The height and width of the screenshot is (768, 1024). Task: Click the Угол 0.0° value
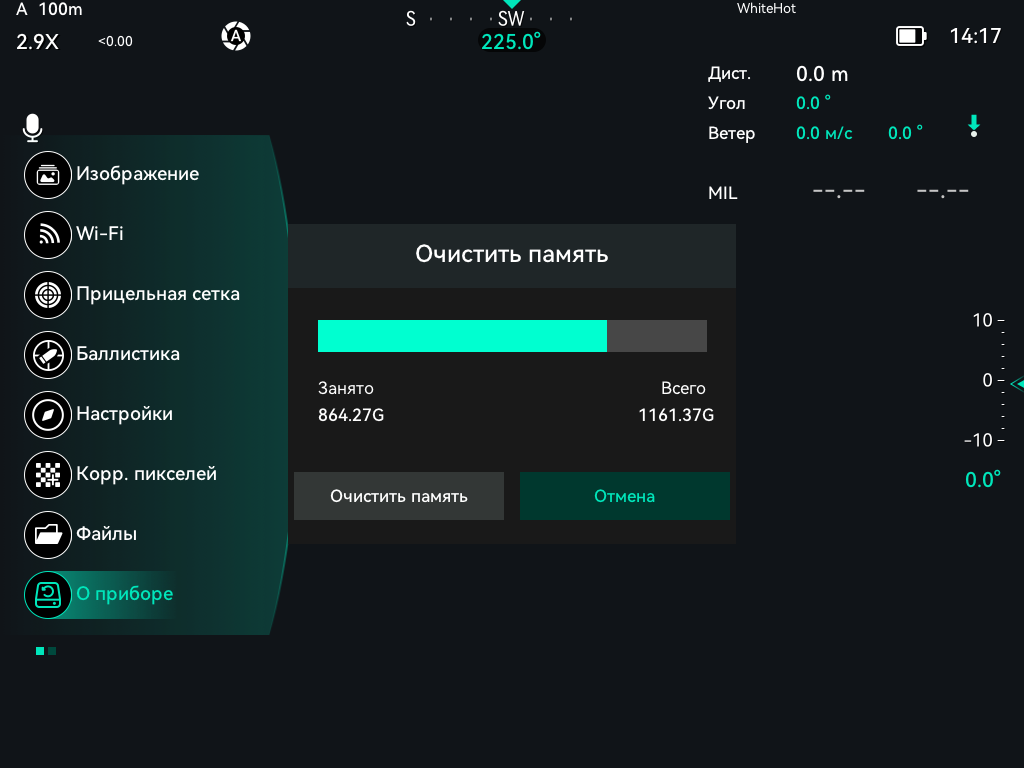[x=813, y=103]
